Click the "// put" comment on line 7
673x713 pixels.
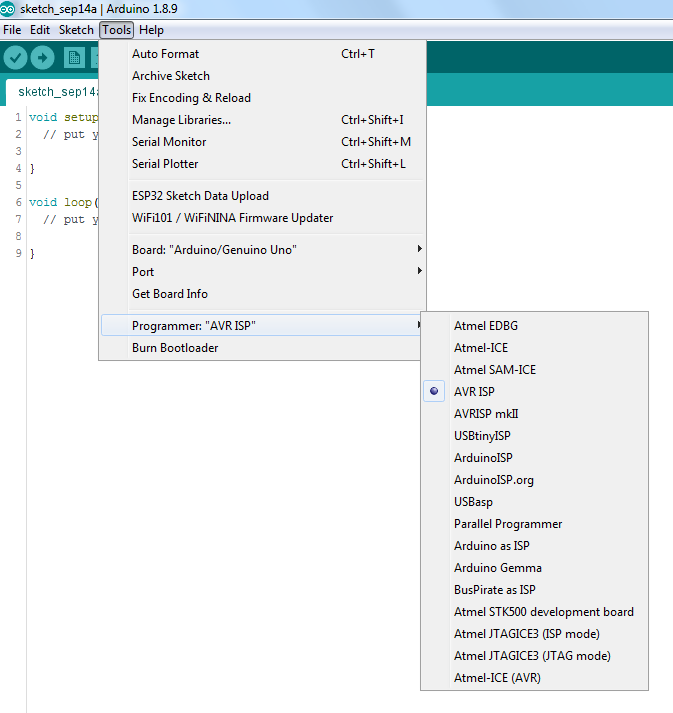point(64,220)
